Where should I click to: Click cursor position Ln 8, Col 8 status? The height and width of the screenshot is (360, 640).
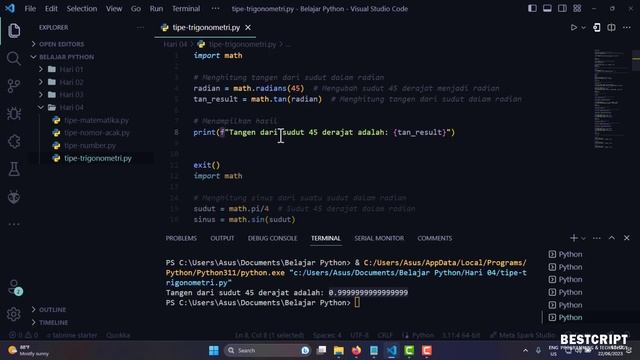269,335
